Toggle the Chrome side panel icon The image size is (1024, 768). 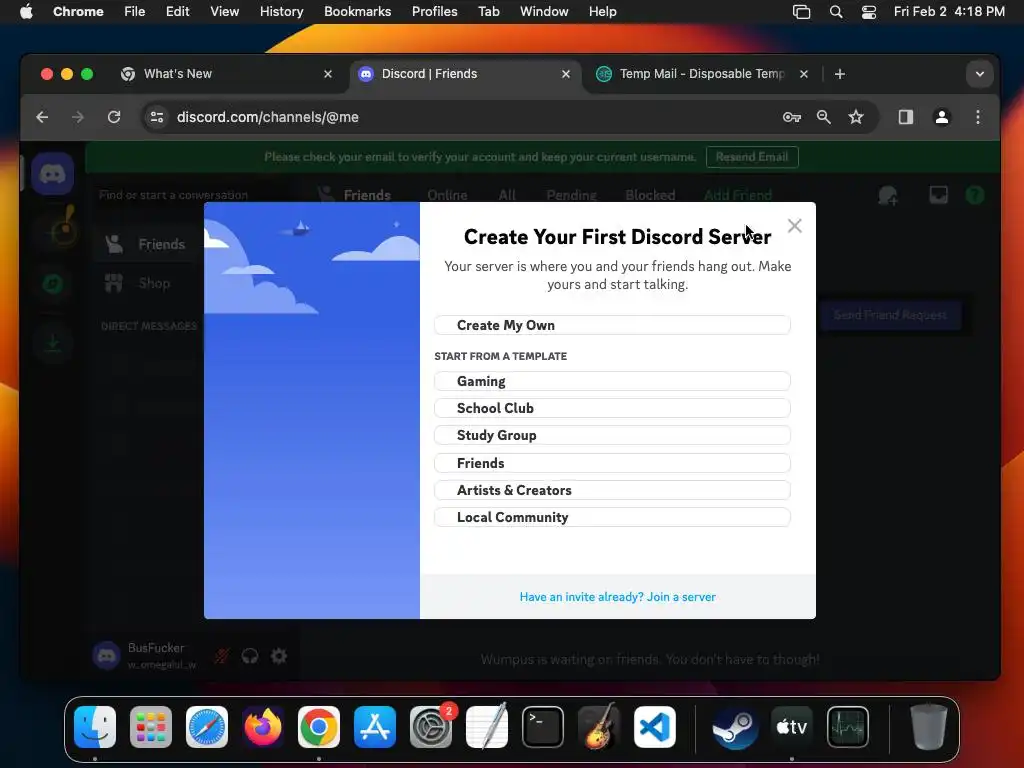pos(906,117)
